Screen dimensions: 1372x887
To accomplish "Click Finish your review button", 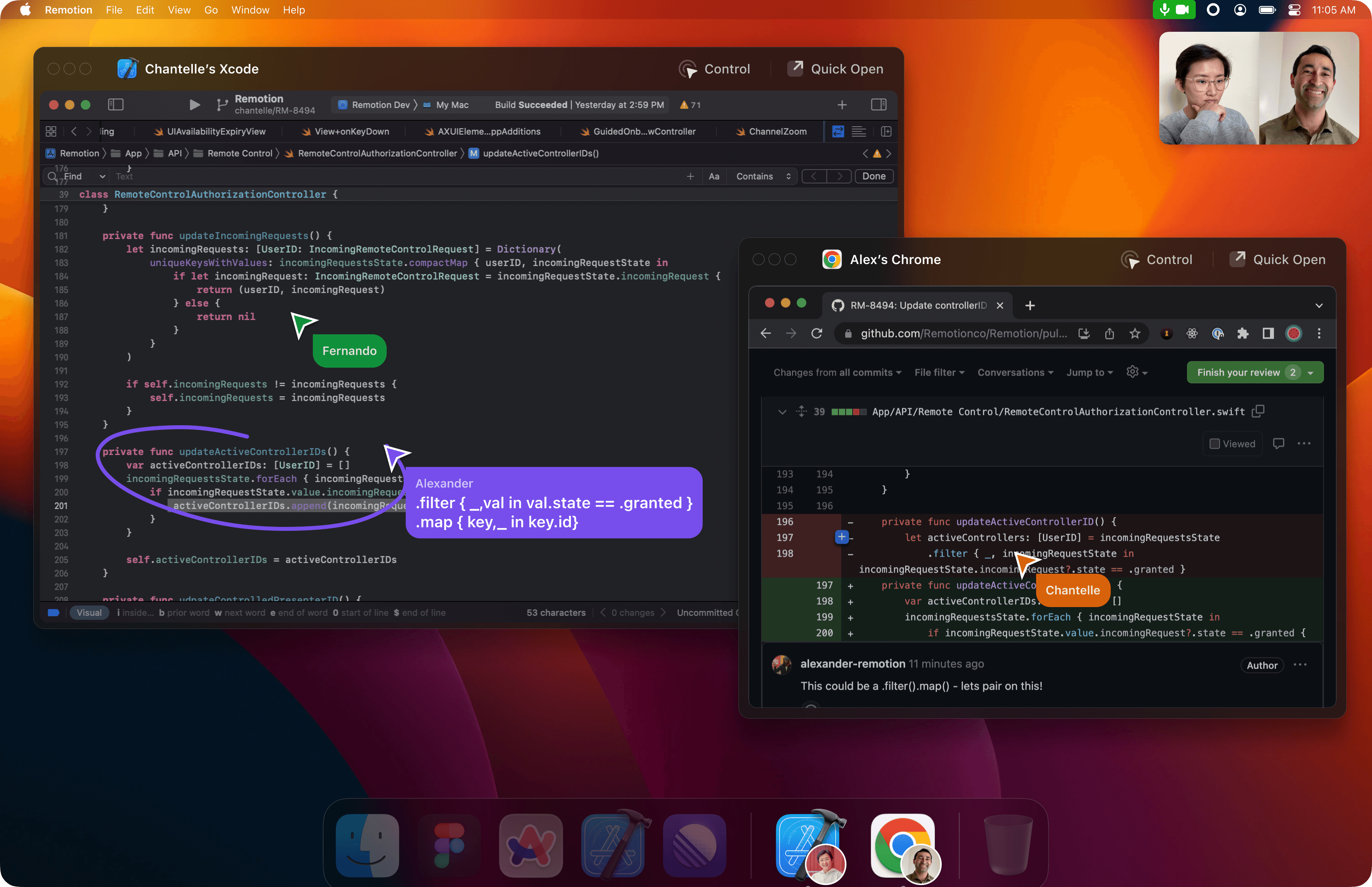I will (1254, 373).
